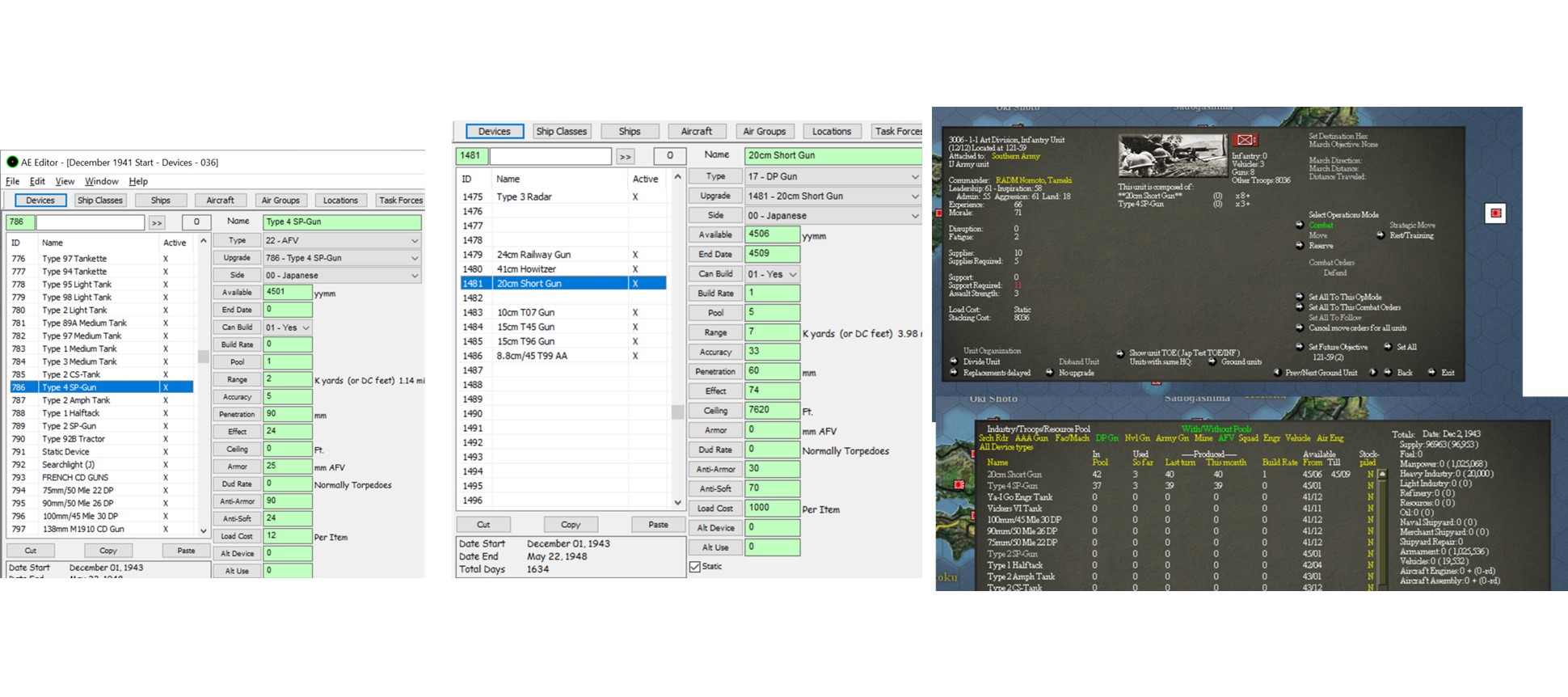Click the next ground unit right arrow

pyautogui.click(x=1372, y=372)
